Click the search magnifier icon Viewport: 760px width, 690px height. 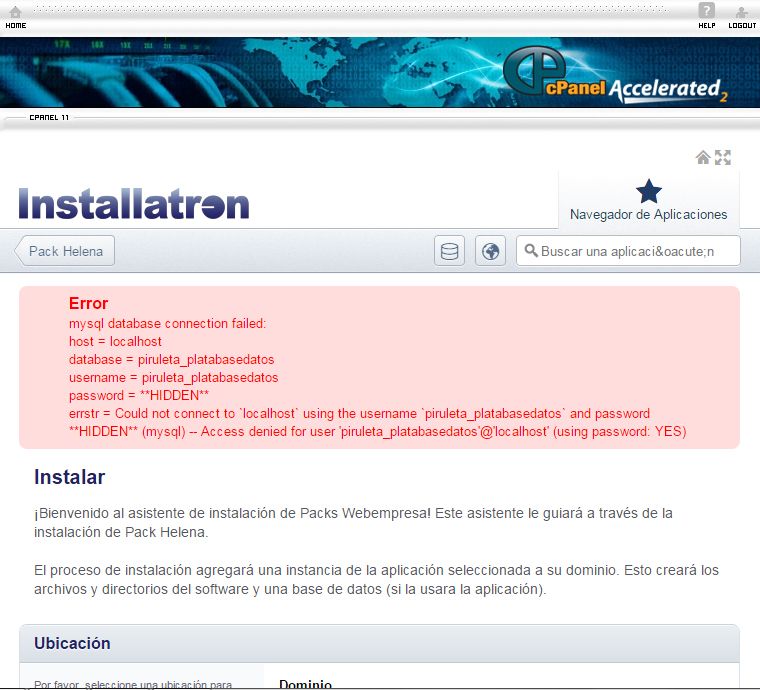tap(531, 251)
